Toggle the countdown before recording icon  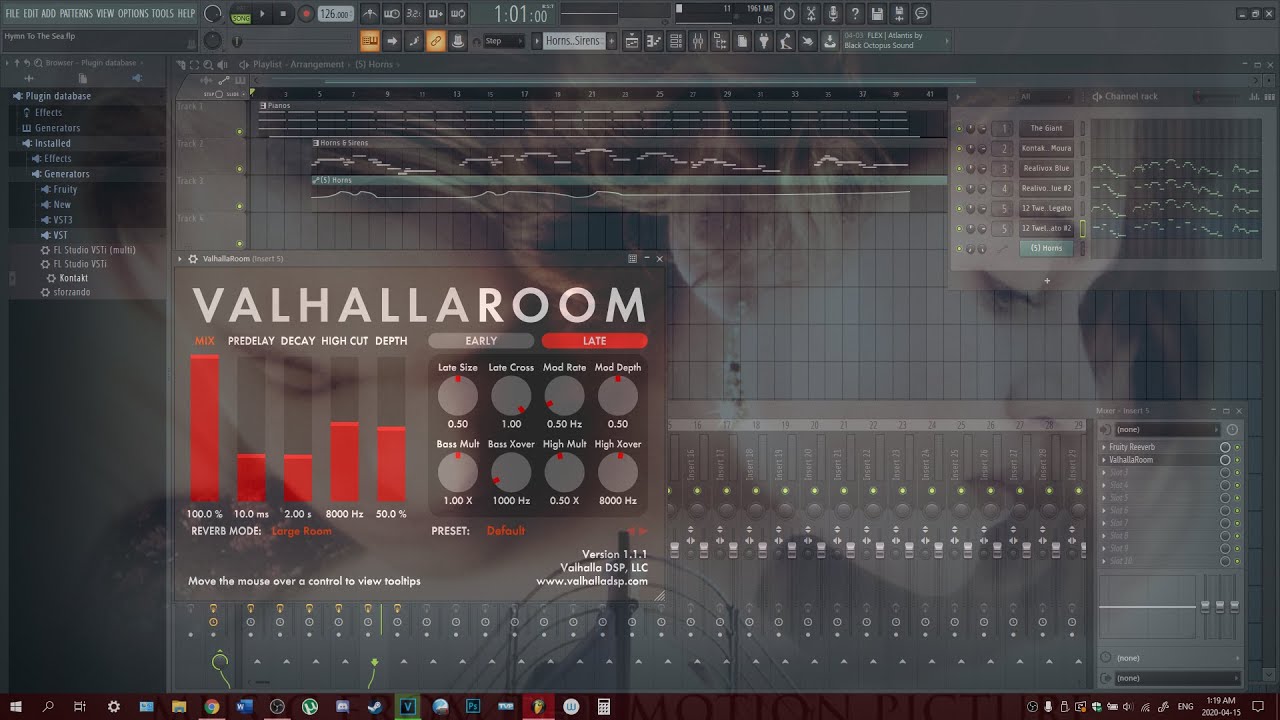click(x=414, y=14)
